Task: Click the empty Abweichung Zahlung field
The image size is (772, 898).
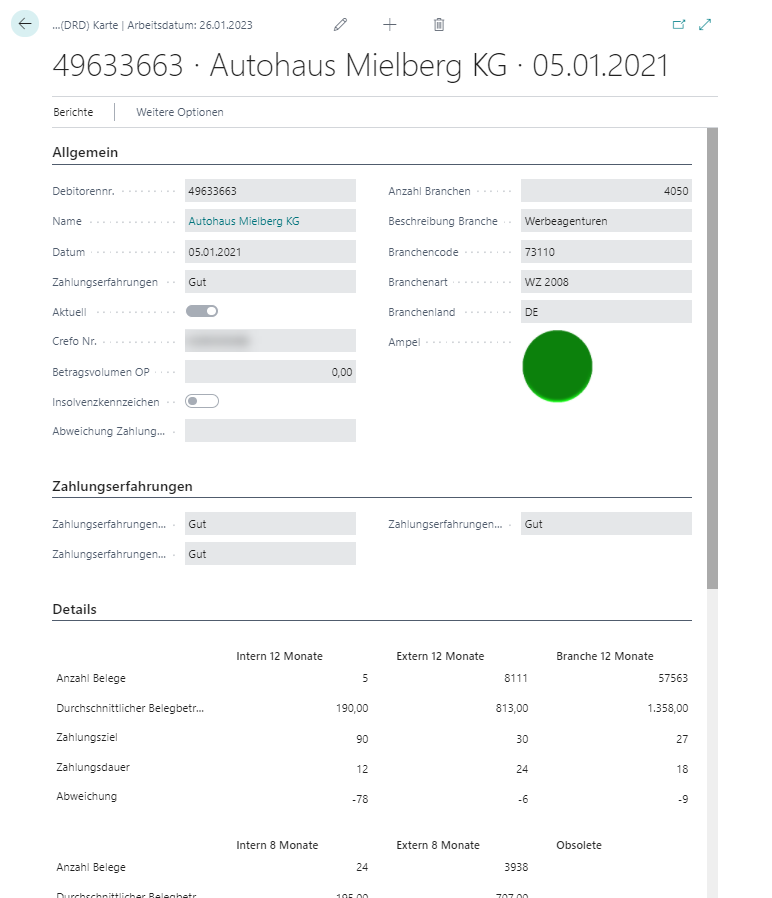Action: point(270,431)
